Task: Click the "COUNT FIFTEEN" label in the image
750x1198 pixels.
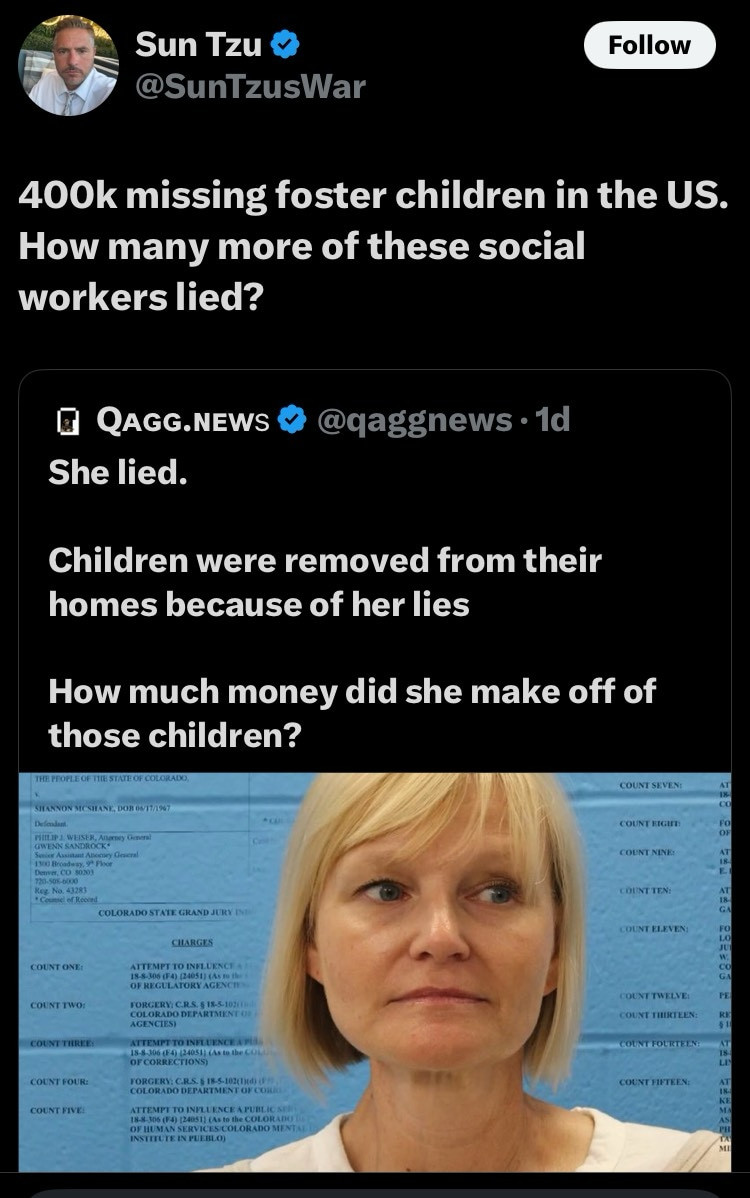Action: pos(652,1082)
